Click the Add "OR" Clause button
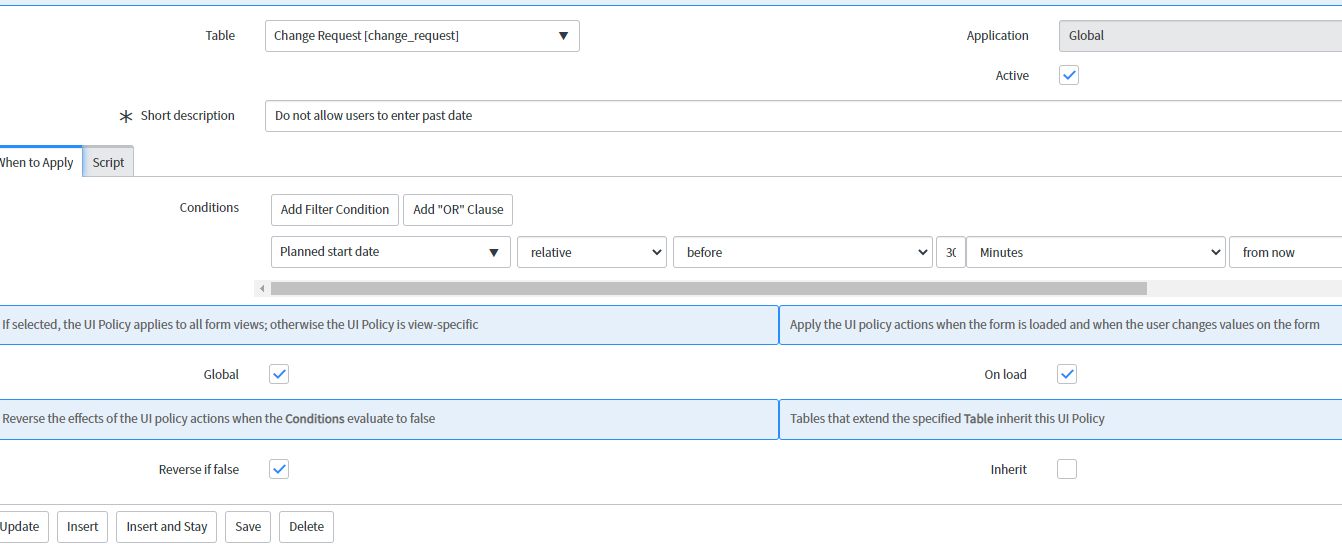1342x545 pixels. (x=458, y=210)
